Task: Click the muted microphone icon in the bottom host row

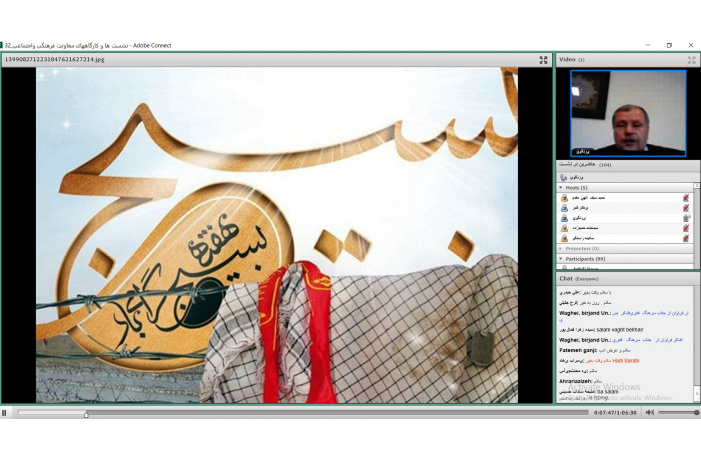Action: click(x=686, y=238)
